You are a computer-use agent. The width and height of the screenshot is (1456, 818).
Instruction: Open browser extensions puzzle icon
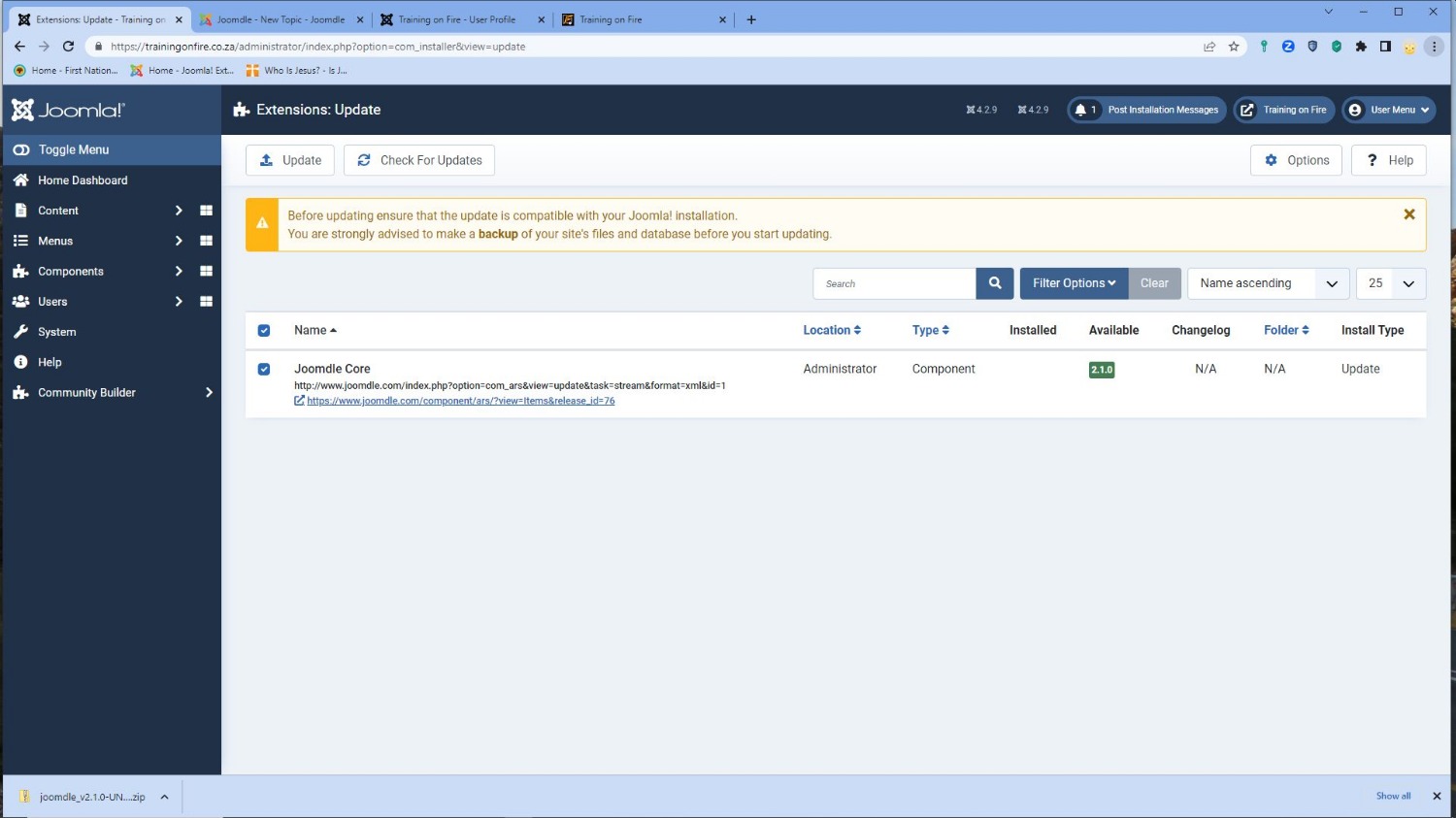(1361, 47)
